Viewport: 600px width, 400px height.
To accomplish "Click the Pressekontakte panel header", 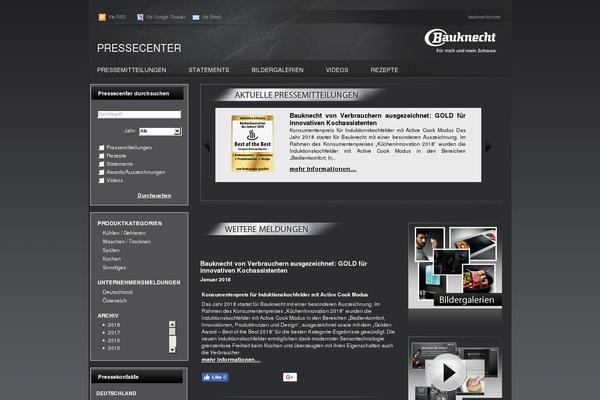I will (x=137, y=377).
